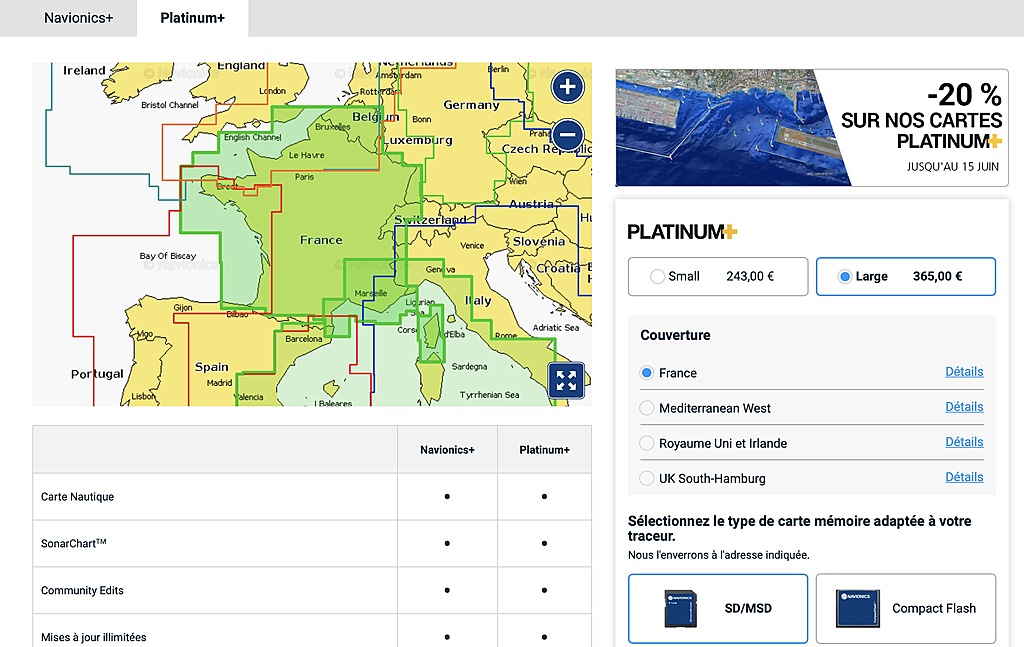Select Royaume Uni et Irlande coverage
Image resolution: width=1024 pixels, height=647 pixels.
tap(647, 443)
